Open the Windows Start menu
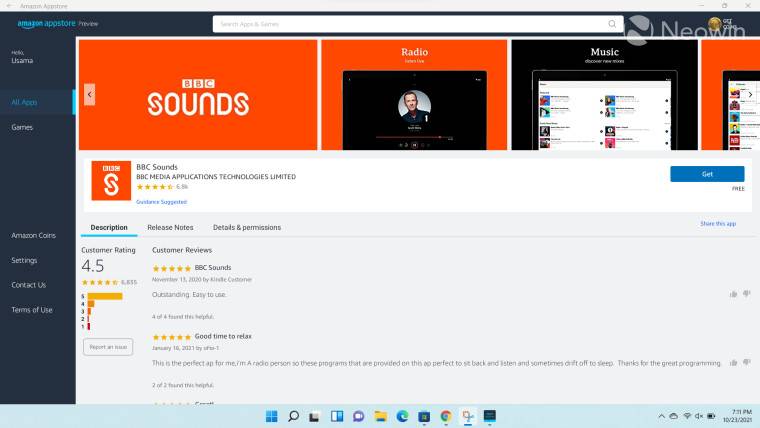760x428 pixels. point(271,416)
